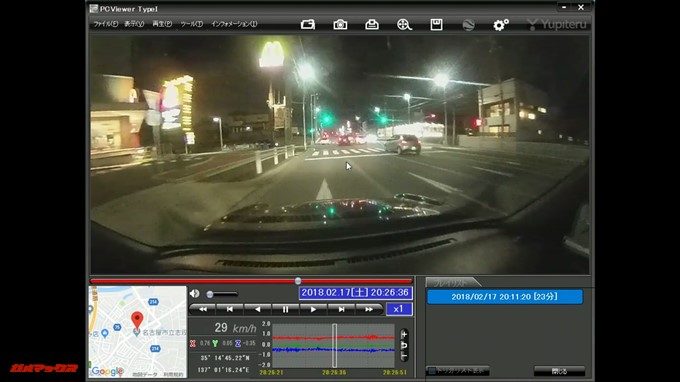Click the date time display 2018.02.17 20:26:36
The height and width of the screenshot is (382, 680).
[x=355, y=293]
